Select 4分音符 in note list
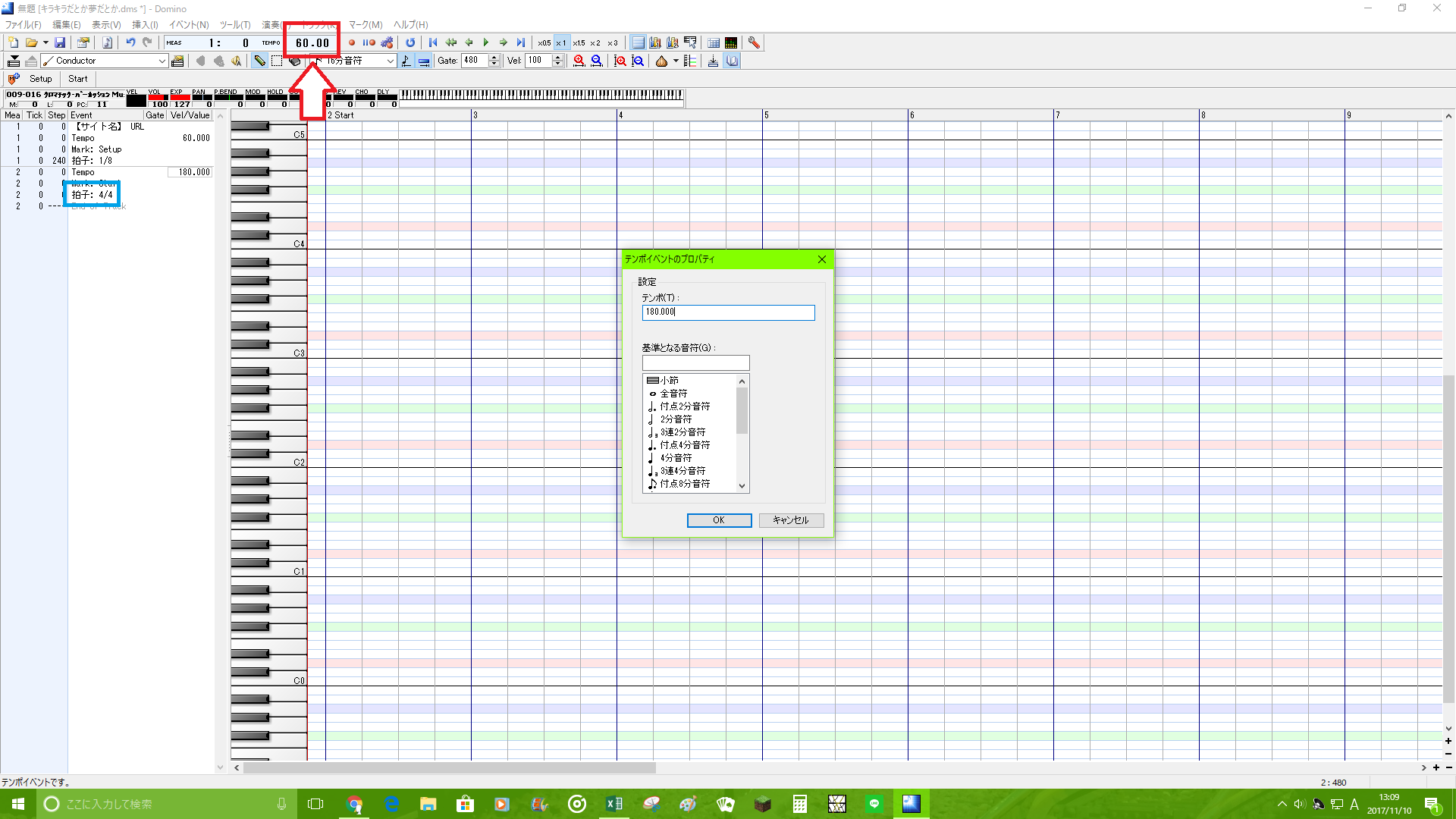 [x=675, y=458]
